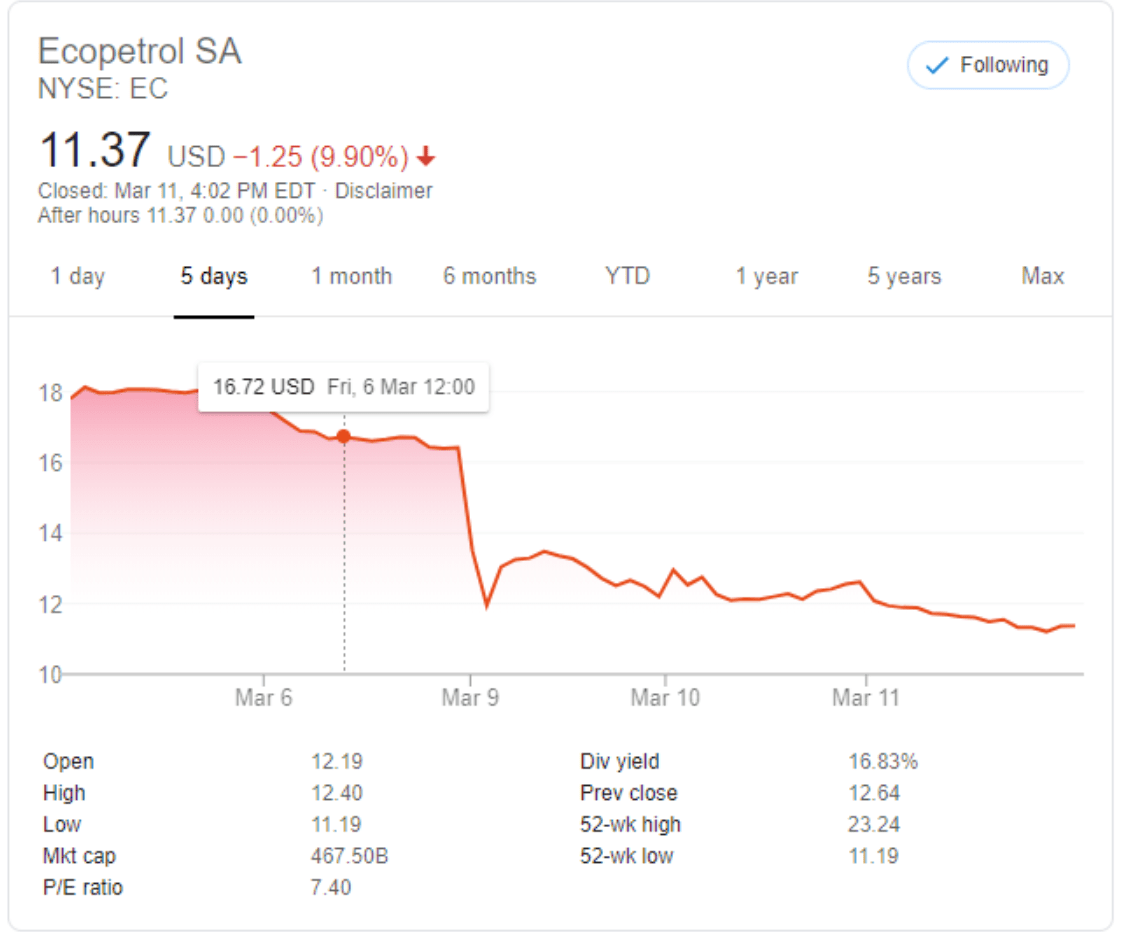Click the Mar 9 axis label

tap(469, 697)
